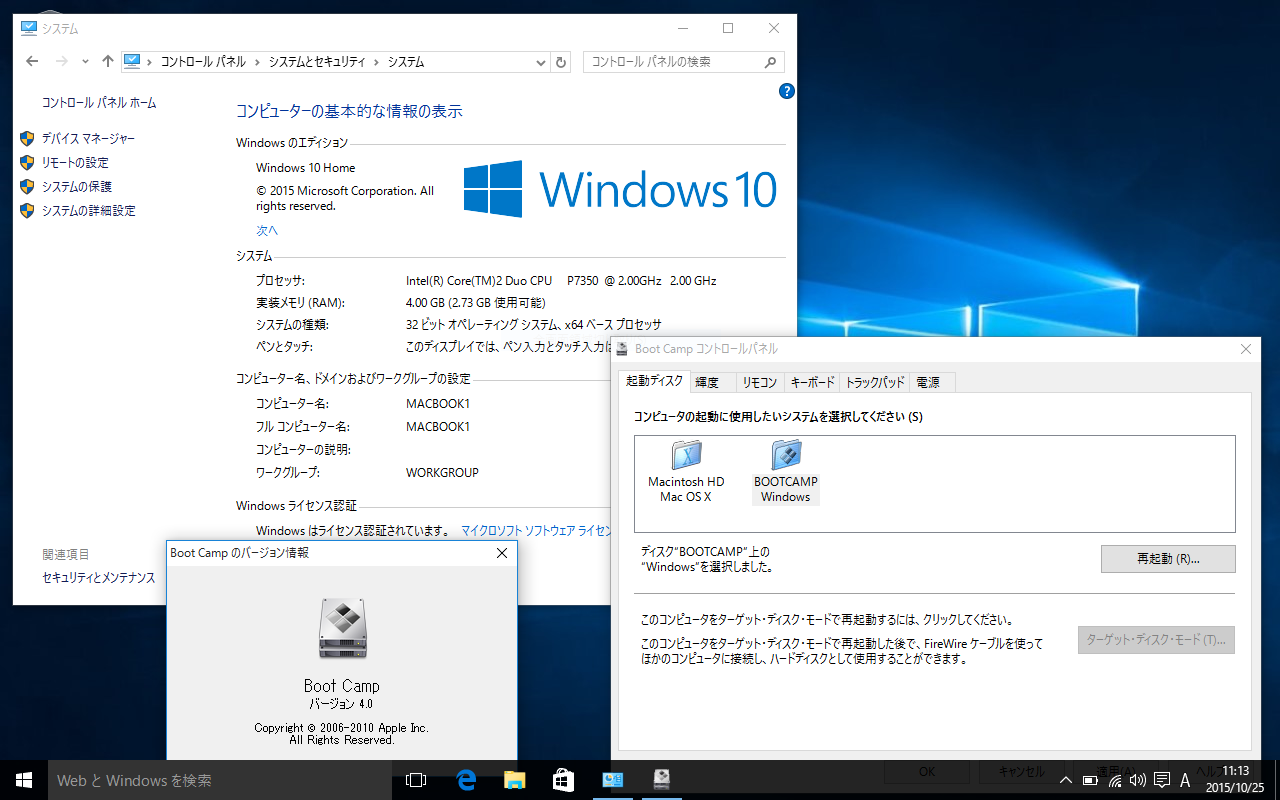Click the バージョン 4.0 text in Boot Camp dialog

(x=341, y=704)
